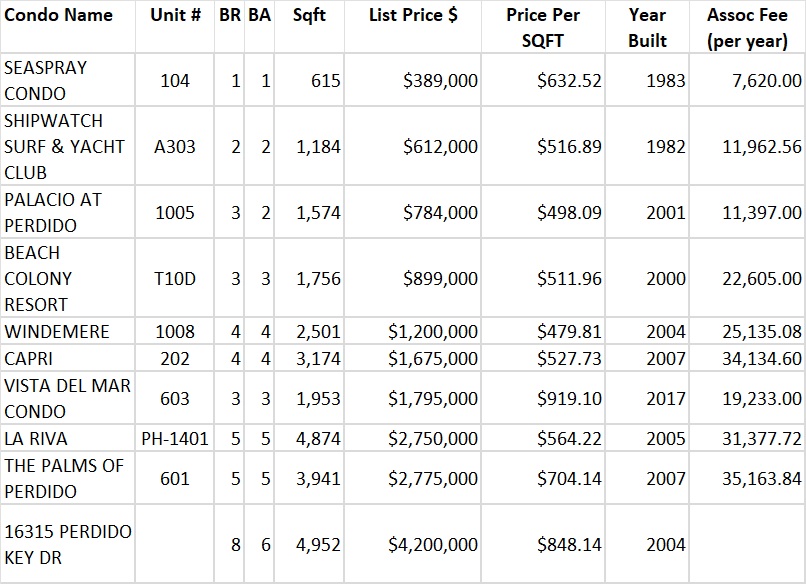
Task: Click the $919.10 price per sqft cell
Action: coord(569,398)
